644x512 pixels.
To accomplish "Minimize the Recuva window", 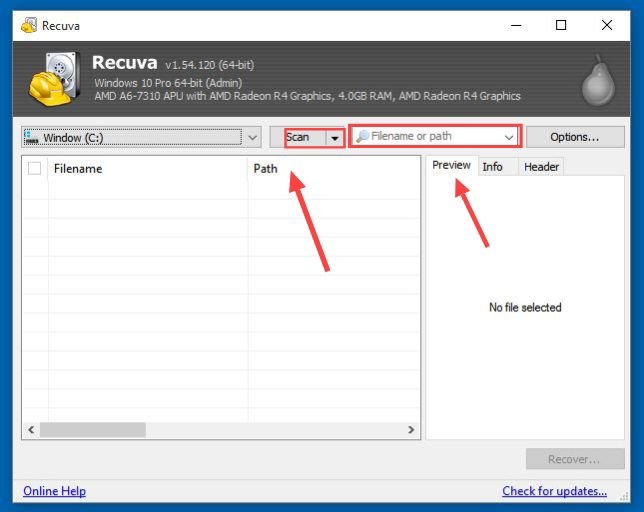I will click(x=516, y=25).
